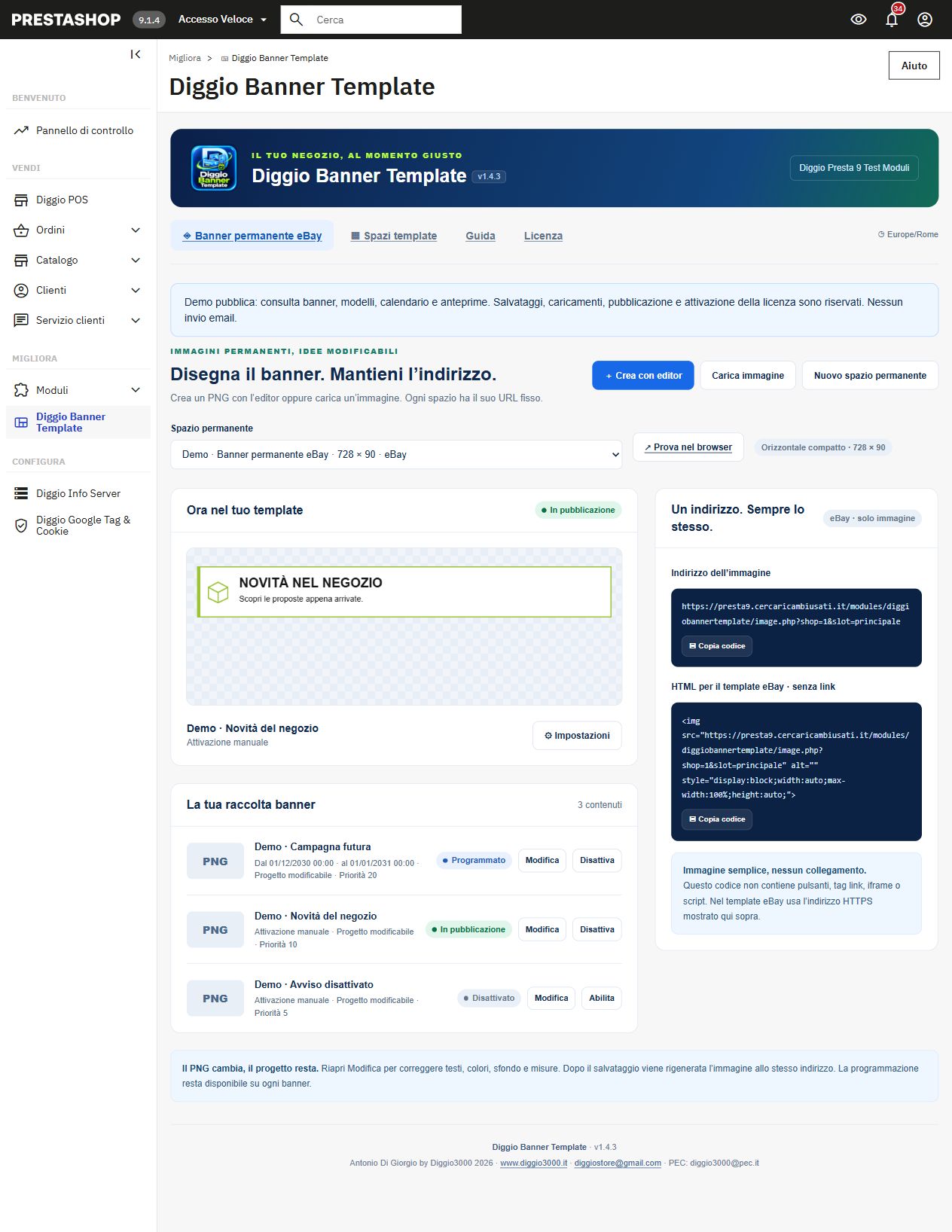Image resolution: width=952 pixels, height=1232 pixels.
Task: Open the Licenza tab
Action: point(543,236)
